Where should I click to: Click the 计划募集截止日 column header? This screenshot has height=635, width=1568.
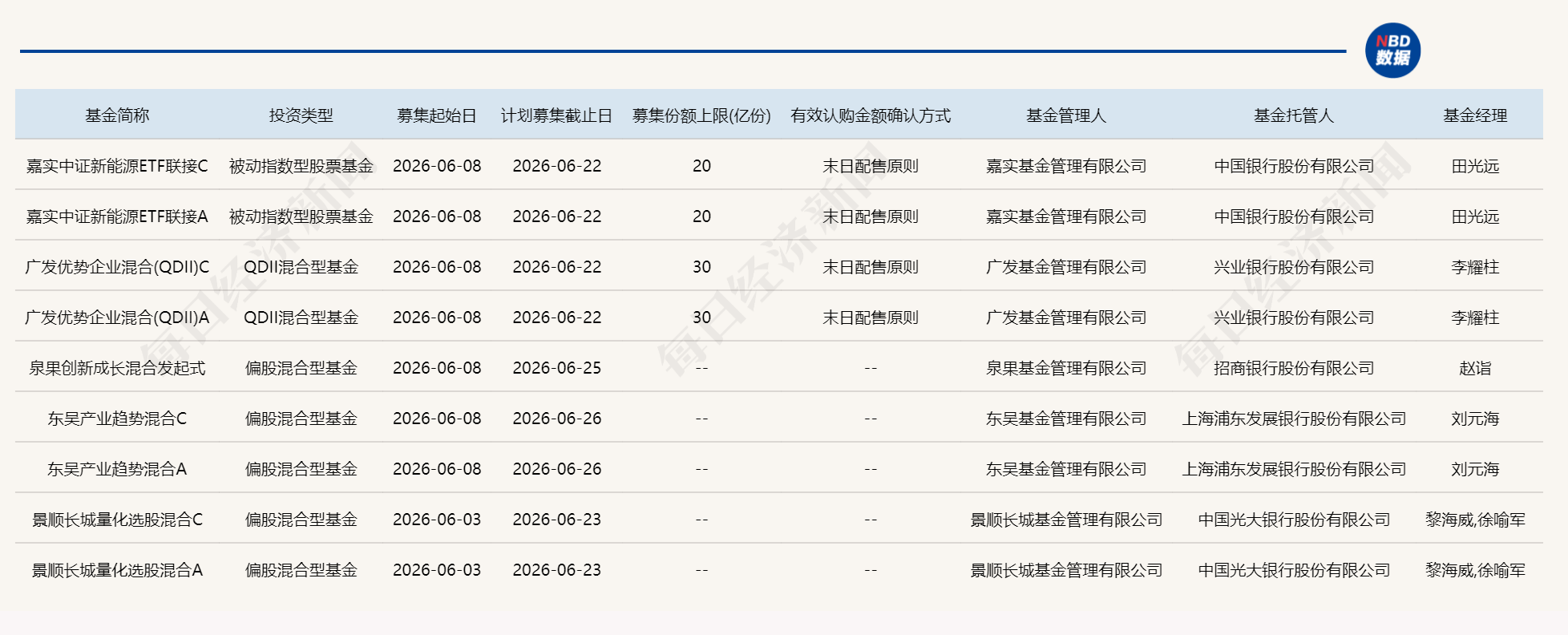(556, 115)
